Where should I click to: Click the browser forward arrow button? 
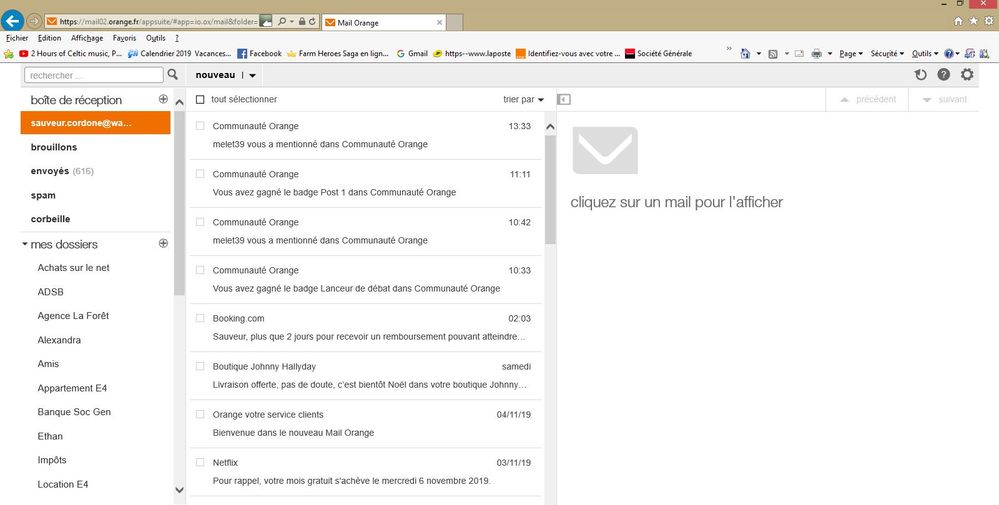[34, 21]
